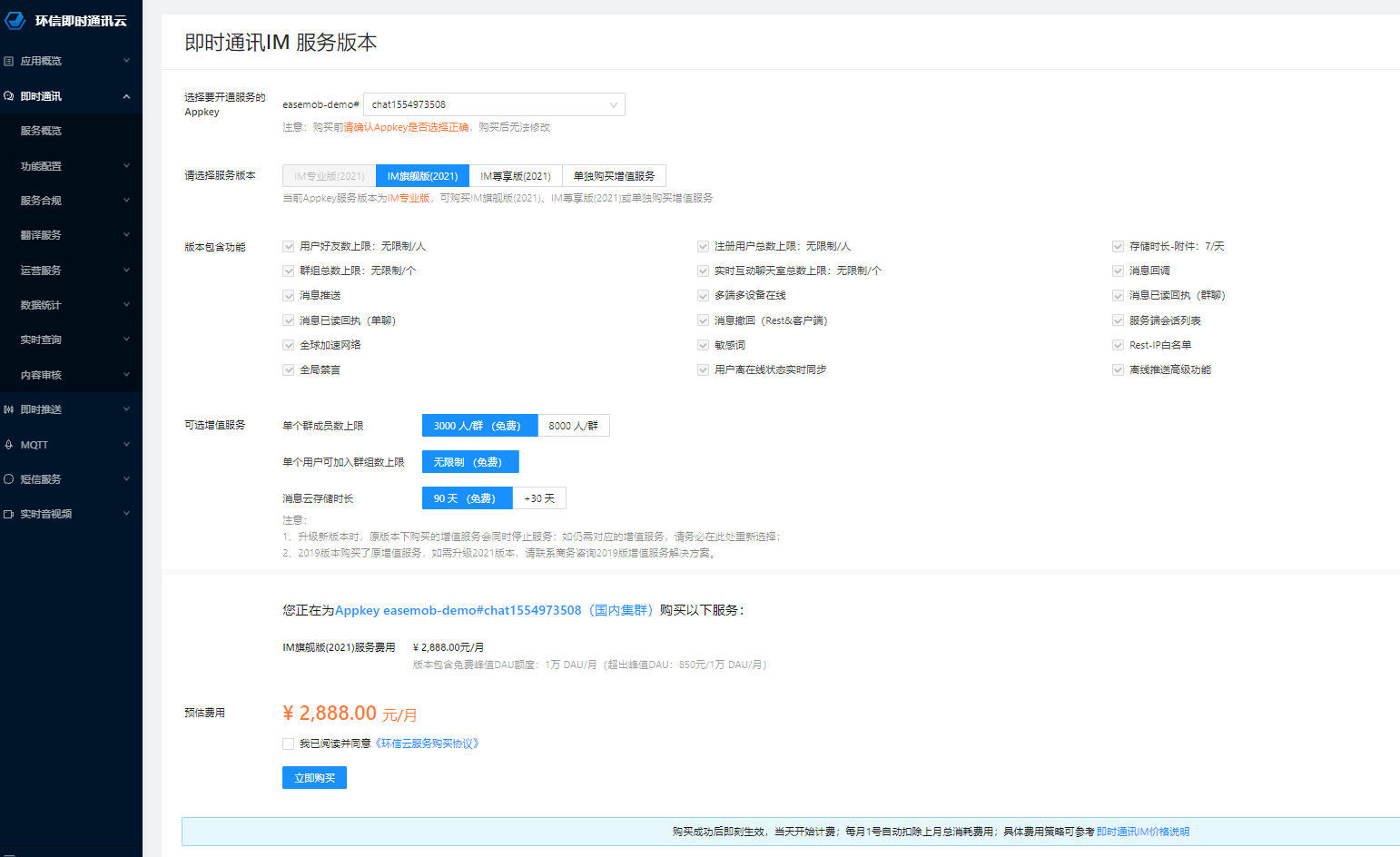Toggle the 消息推送 feature checkbox
The image size is (1400, 857).
coord(288,295)
